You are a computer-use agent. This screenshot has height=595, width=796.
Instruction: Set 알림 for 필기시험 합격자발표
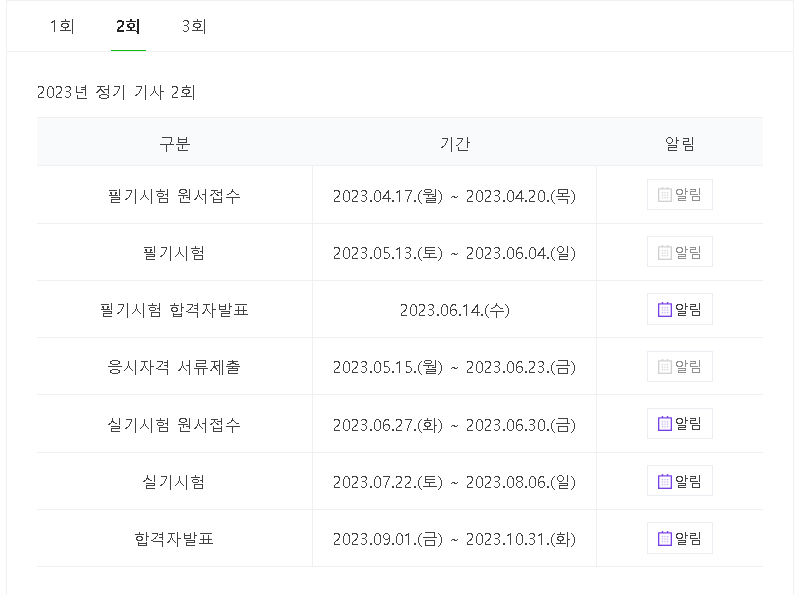coord(680,309)
